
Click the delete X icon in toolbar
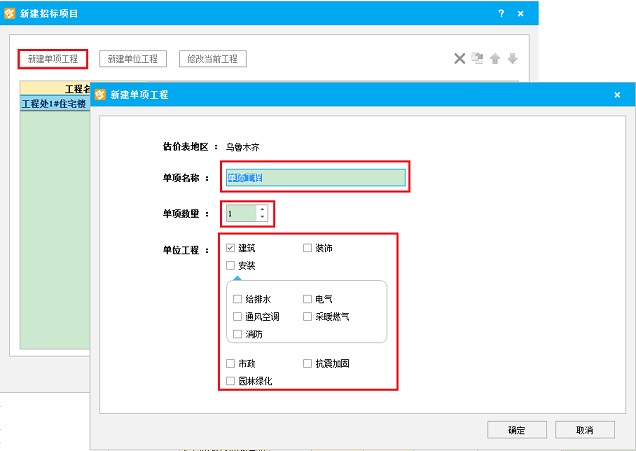459,59
